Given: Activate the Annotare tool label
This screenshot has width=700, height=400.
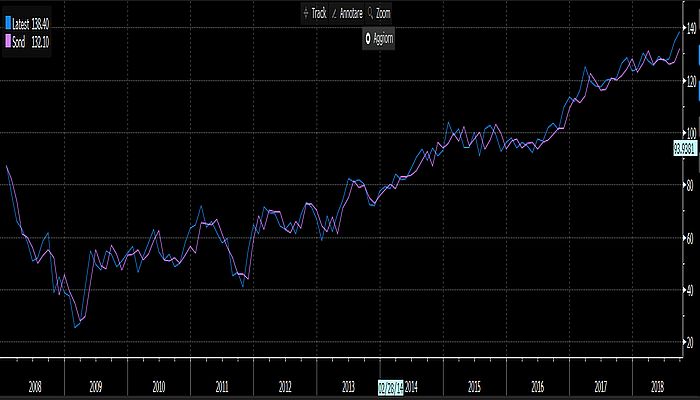Looking at the screenshot, I should coord(350,13).
